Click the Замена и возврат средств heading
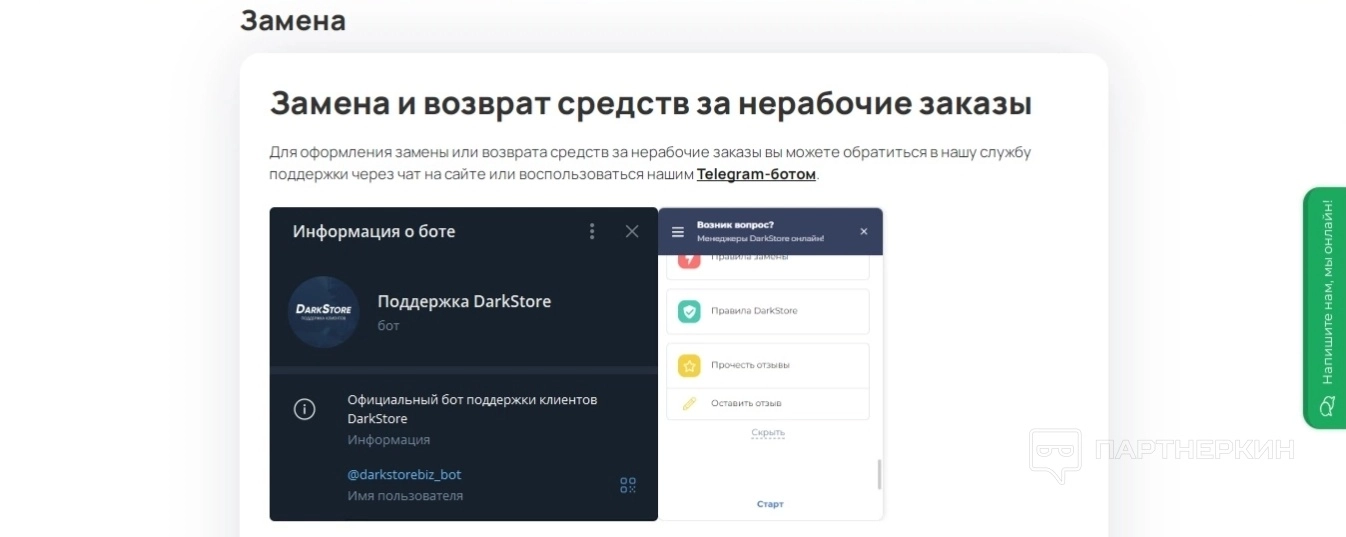The height and width of the screenshot is (537, 1346). click(x=651, y=103)
